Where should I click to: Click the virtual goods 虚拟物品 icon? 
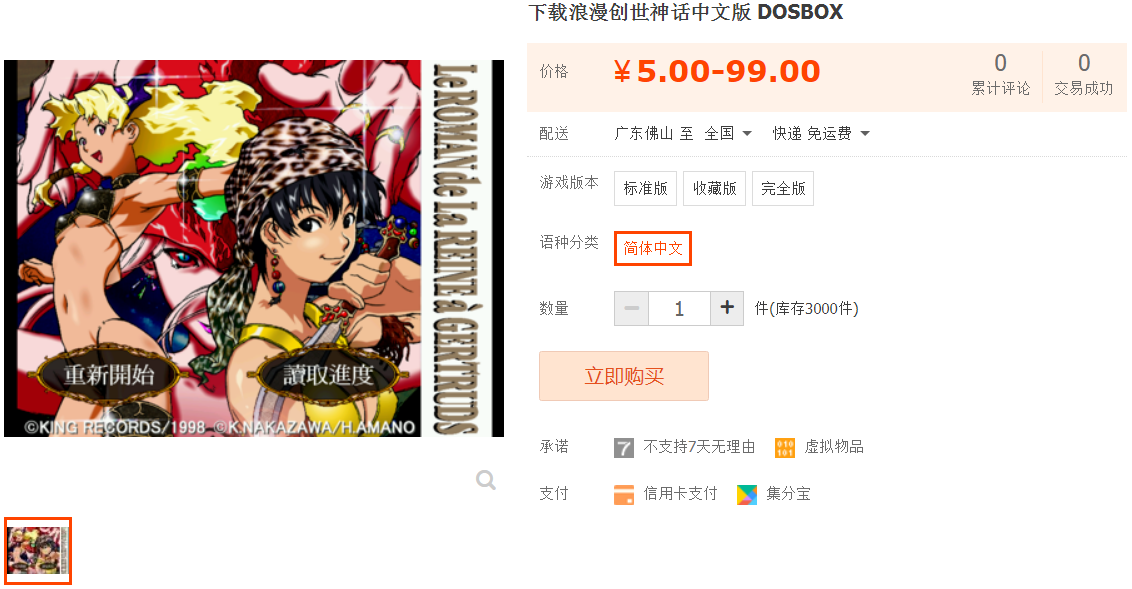point(785,448)
